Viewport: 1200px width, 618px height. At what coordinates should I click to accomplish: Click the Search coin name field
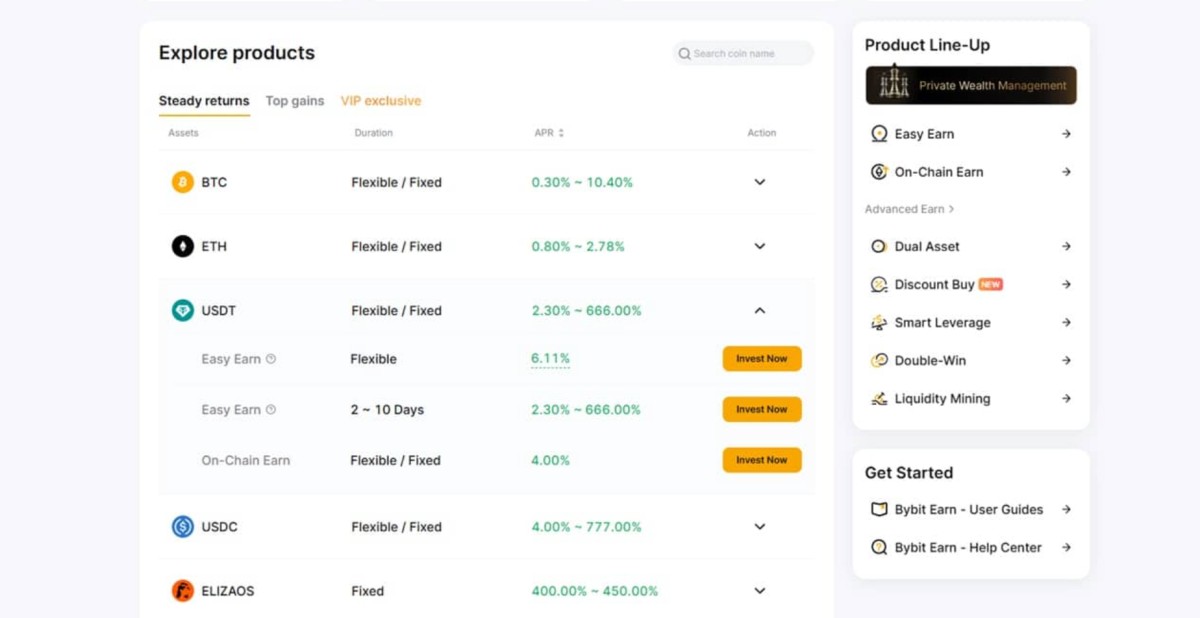(x=745, y=54)
